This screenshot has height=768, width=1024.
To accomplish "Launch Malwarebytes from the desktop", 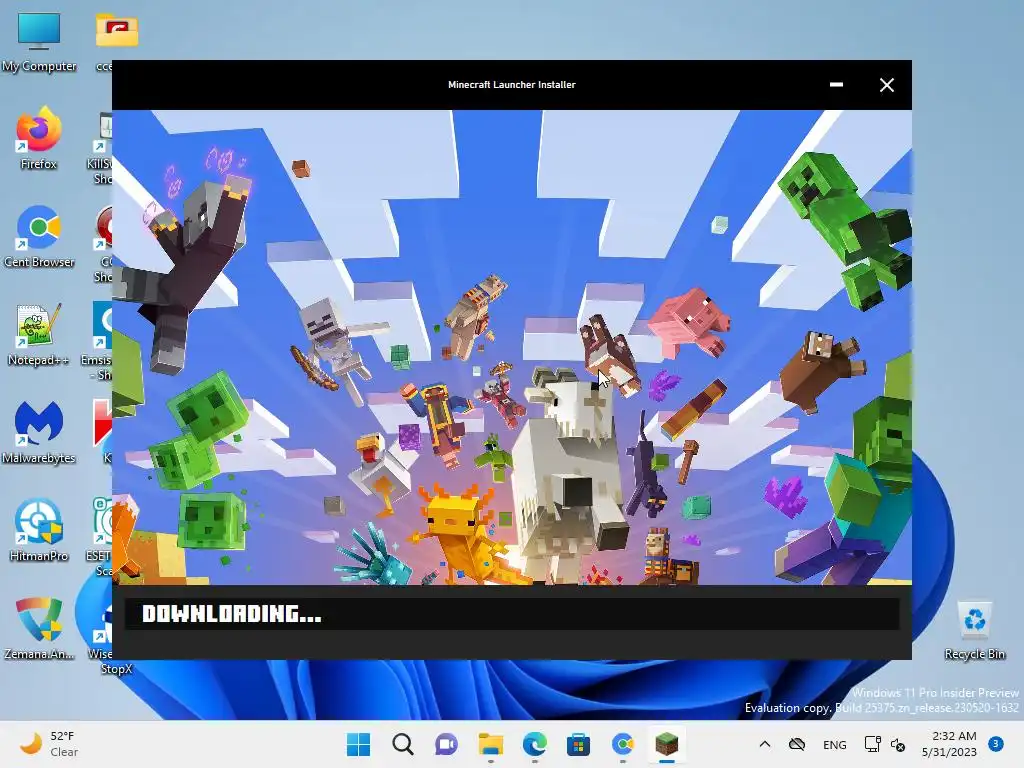I will click(39, 433).
